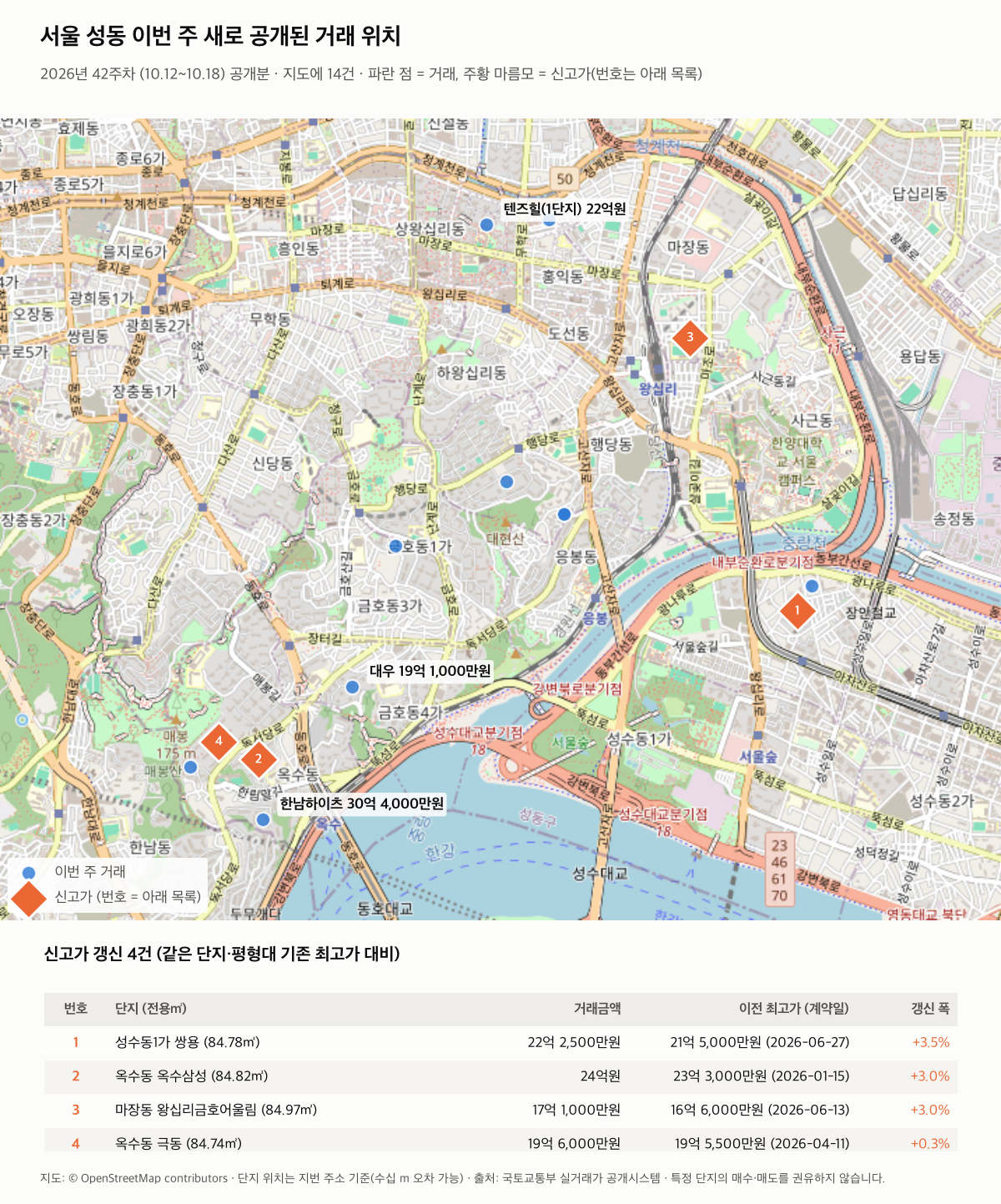
Task: Select table row 옥수동 옥수삼성 (84.82㎡)
Action: [500, 1076]
